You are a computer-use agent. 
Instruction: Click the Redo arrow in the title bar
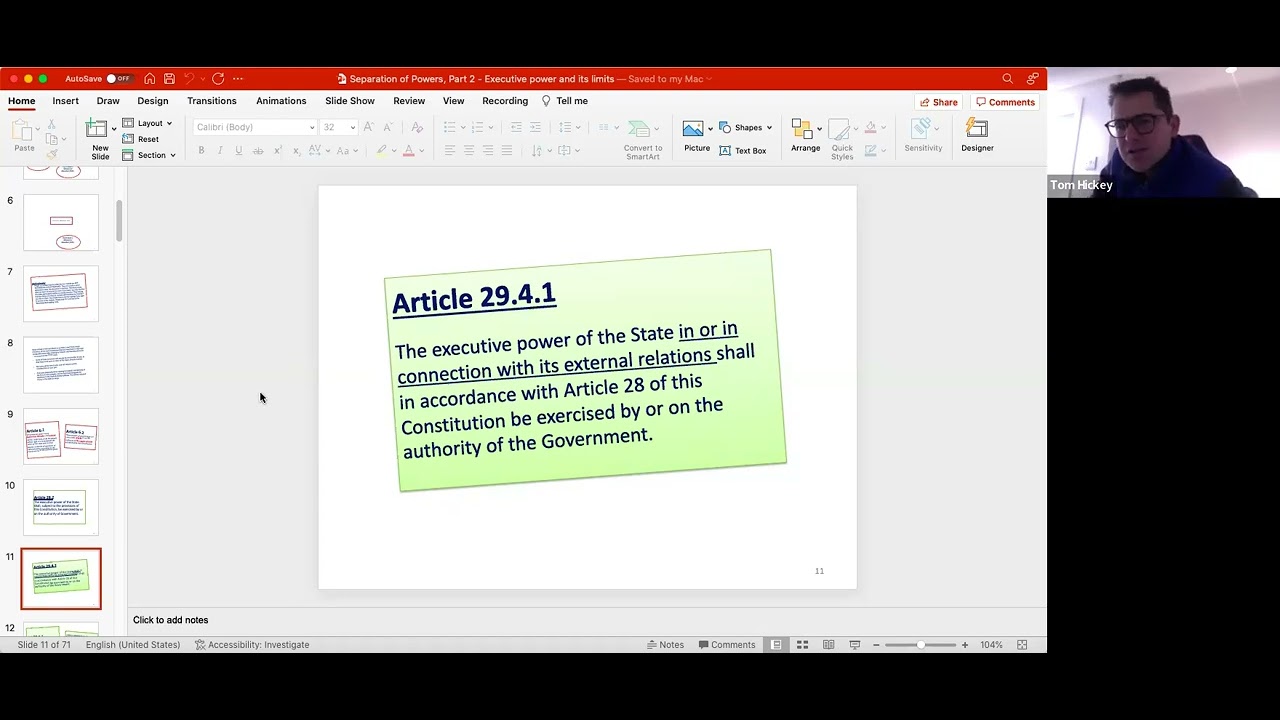(x=218, y=79)
